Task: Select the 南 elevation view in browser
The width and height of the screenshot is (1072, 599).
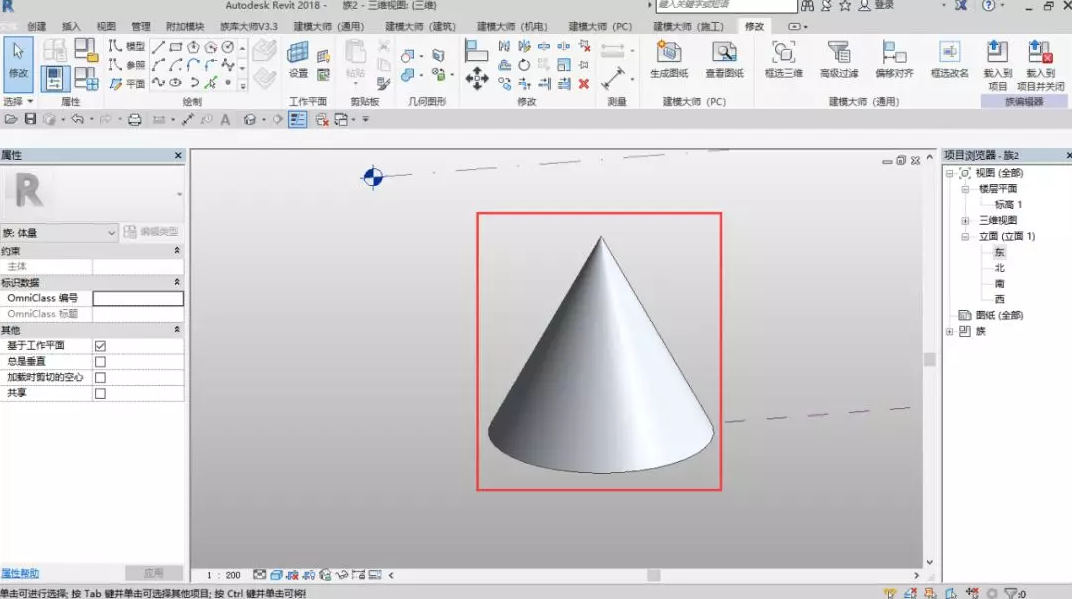Action: [x=999, y=284]
